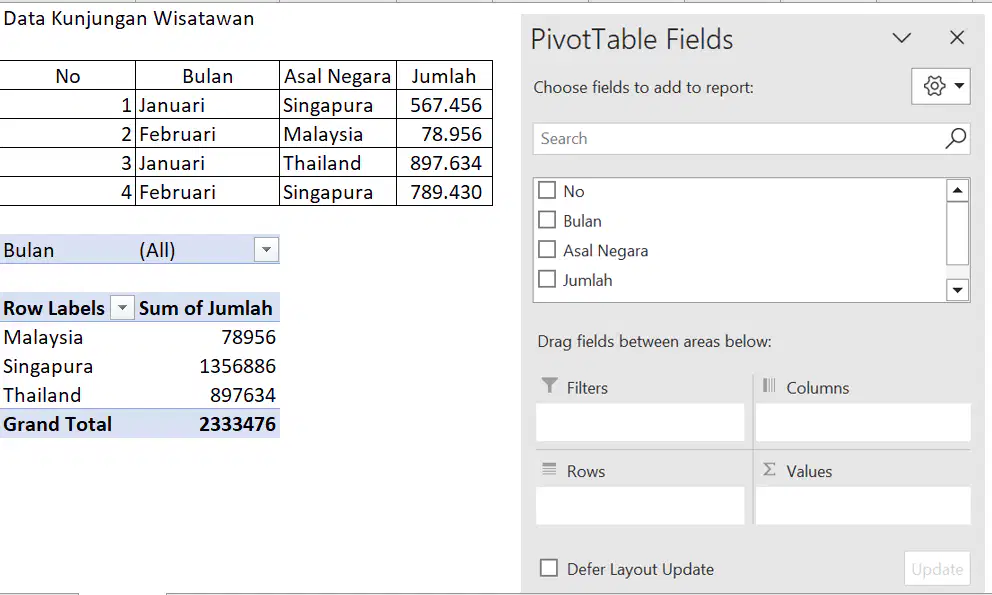Select the Bulan header cell in table

[208, 76]
